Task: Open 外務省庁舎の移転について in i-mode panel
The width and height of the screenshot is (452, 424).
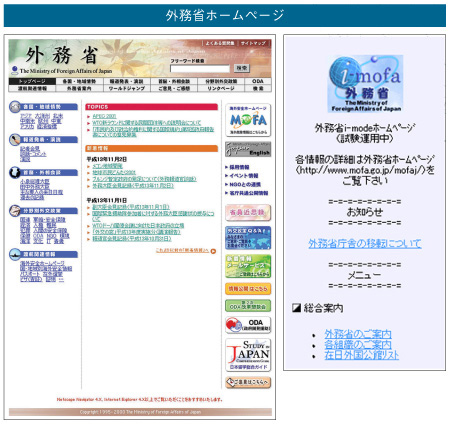Action: [365, 244]
